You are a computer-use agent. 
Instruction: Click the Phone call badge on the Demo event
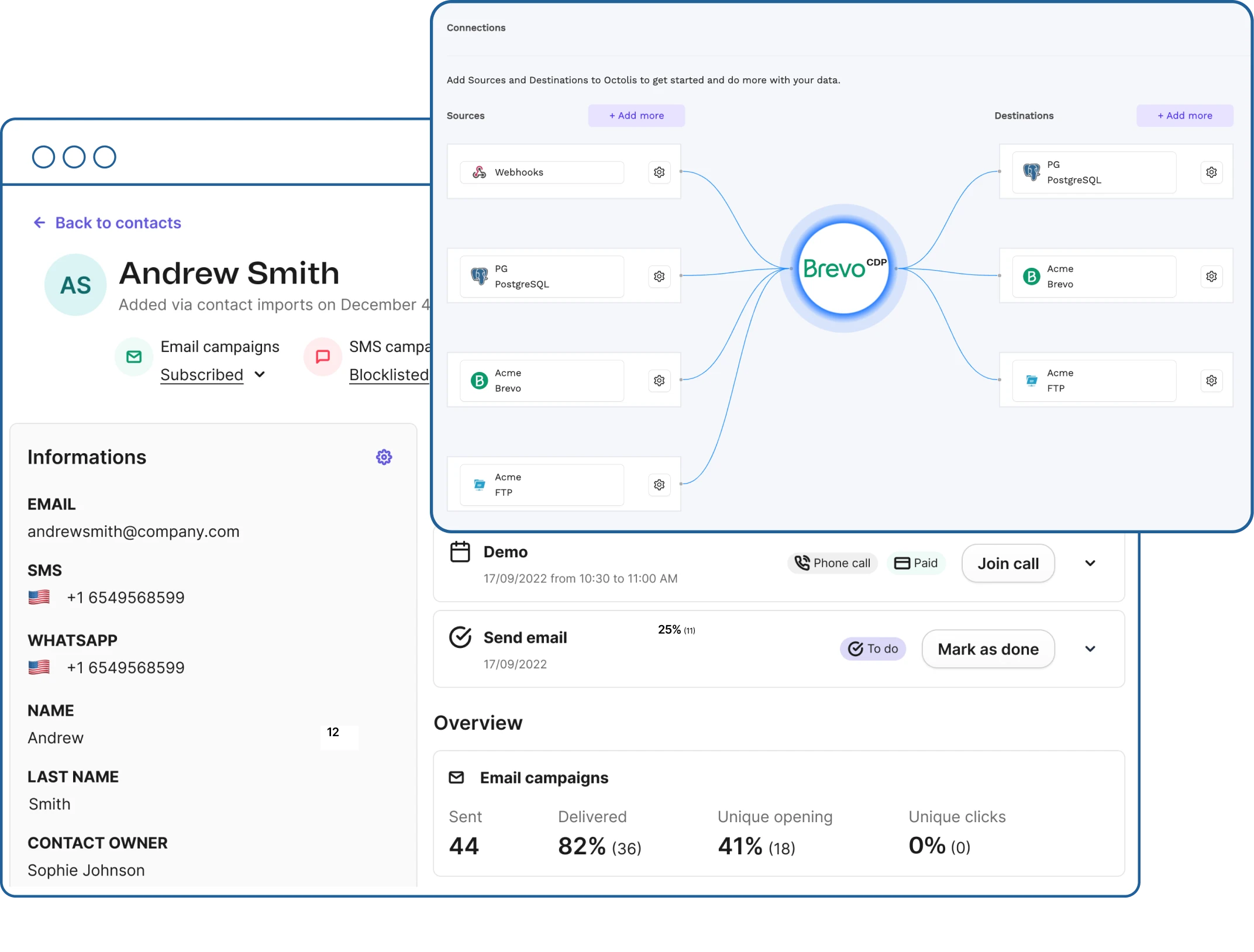[832, 563]
